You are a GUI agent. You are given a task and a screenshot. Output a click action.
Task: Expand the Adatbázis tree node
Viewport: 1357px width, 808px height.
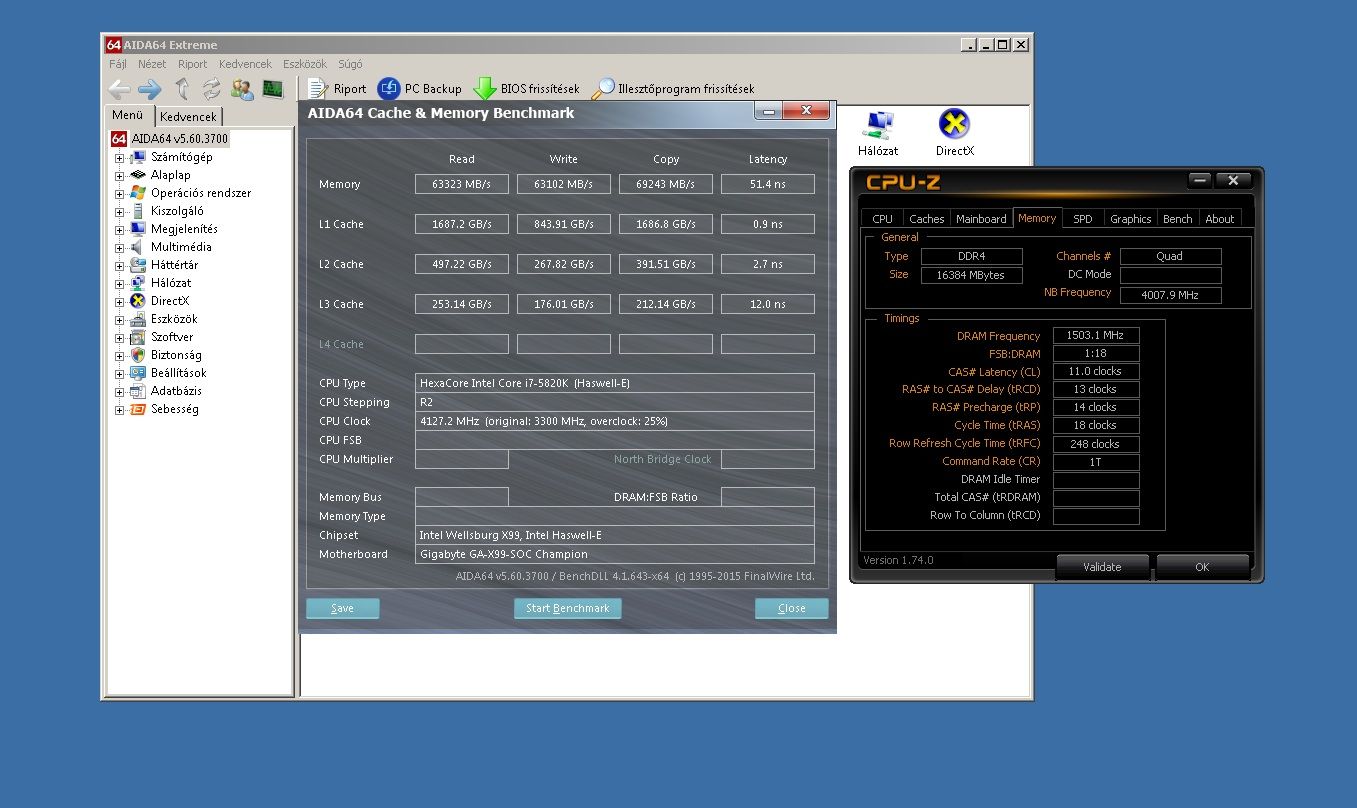click(120, 392)
